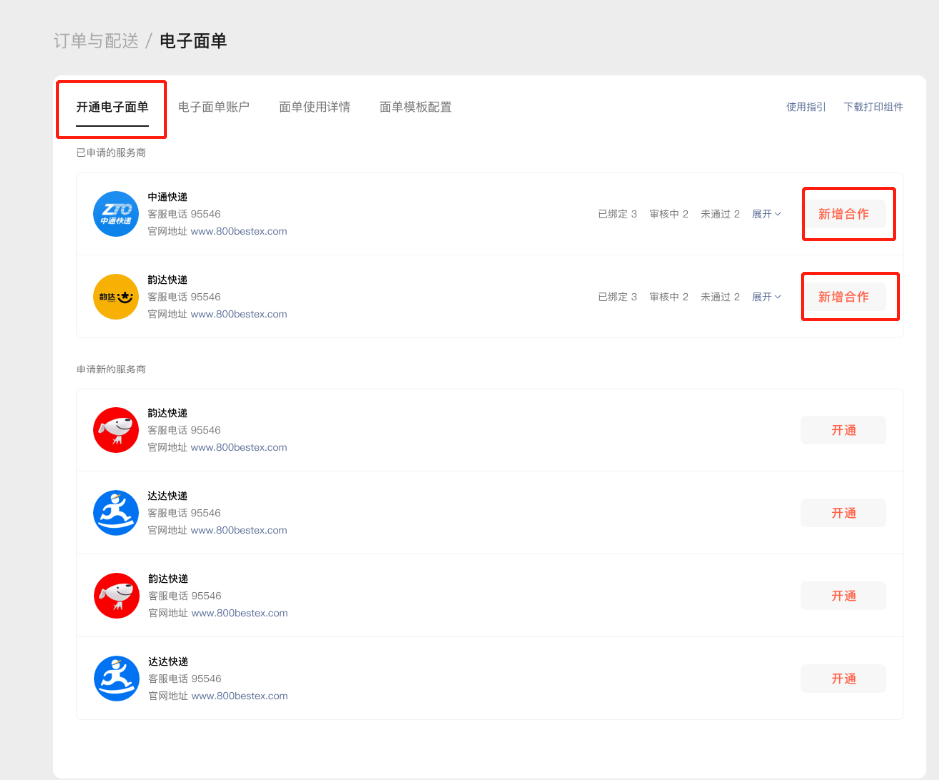The height and width of the screenshot is (780, 939).
Task: Click 开通 for the first 达达快递 row
Action: pos(843,513)
